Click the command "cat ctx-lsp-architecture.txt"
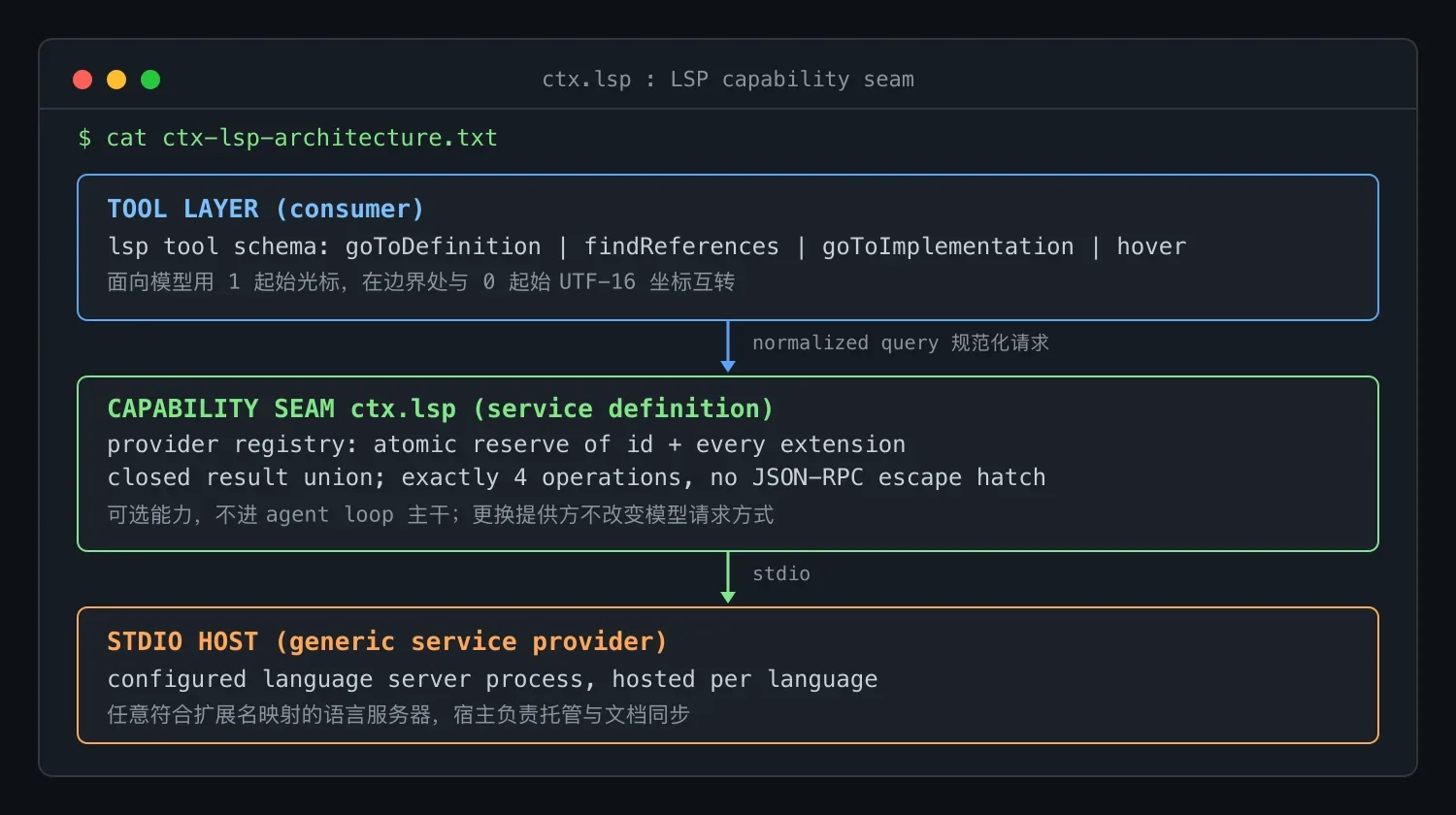 302,138
